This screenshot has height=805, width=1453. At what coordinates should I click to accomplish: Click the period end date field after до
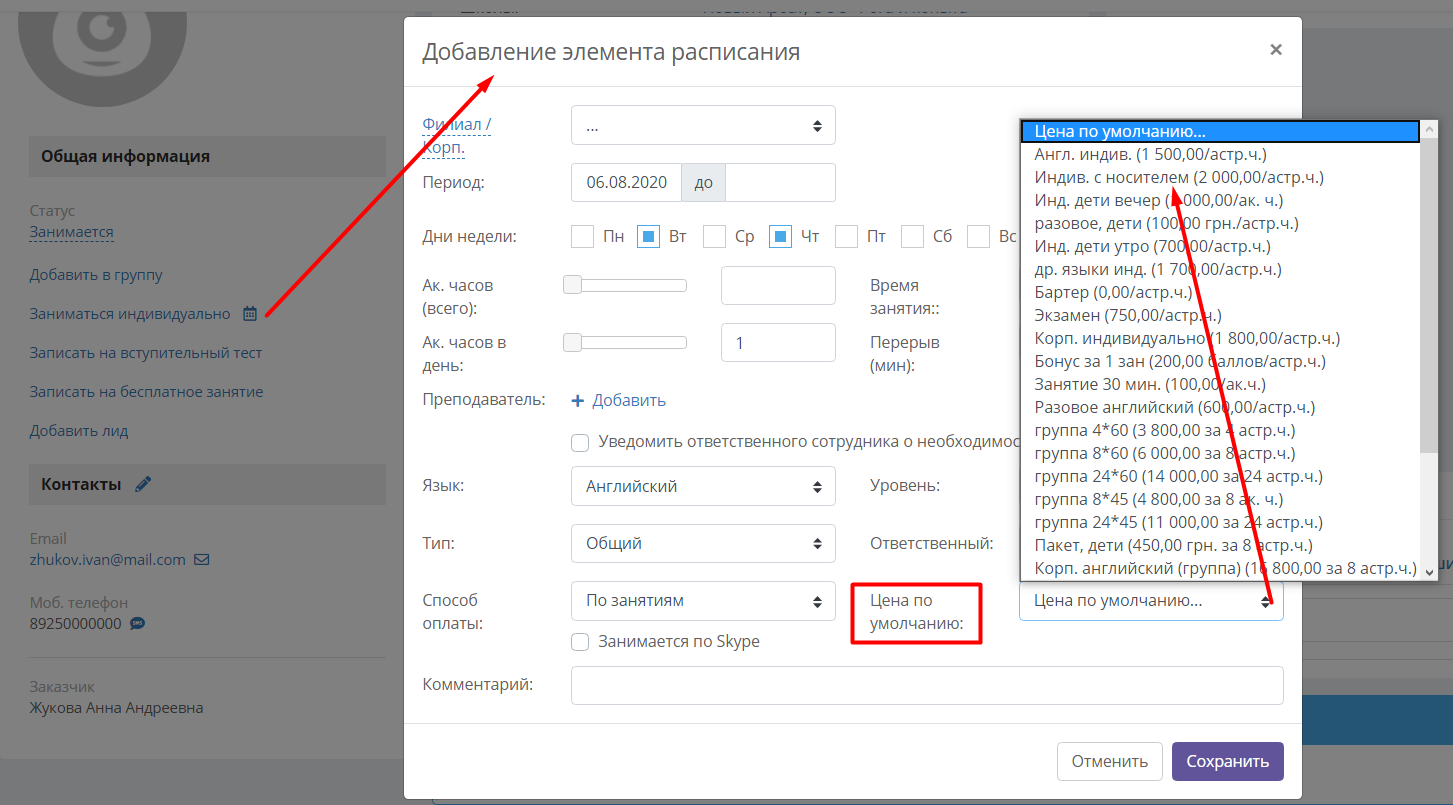tap(780, 183)
